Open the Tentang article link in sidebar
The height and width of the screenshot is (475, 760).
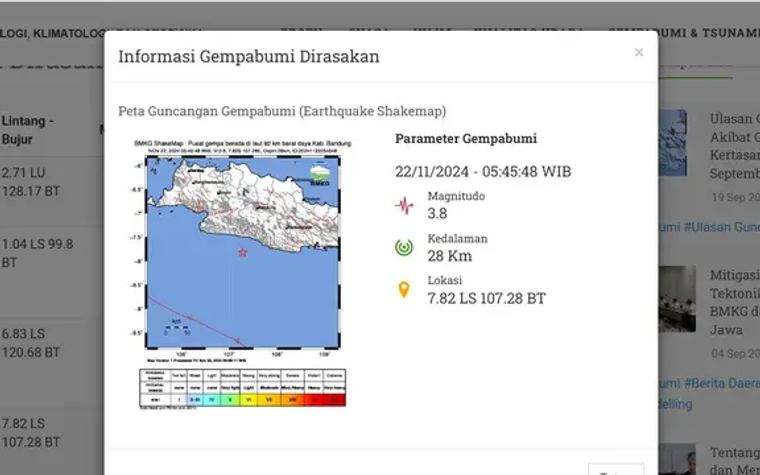(x=735, y=460)
